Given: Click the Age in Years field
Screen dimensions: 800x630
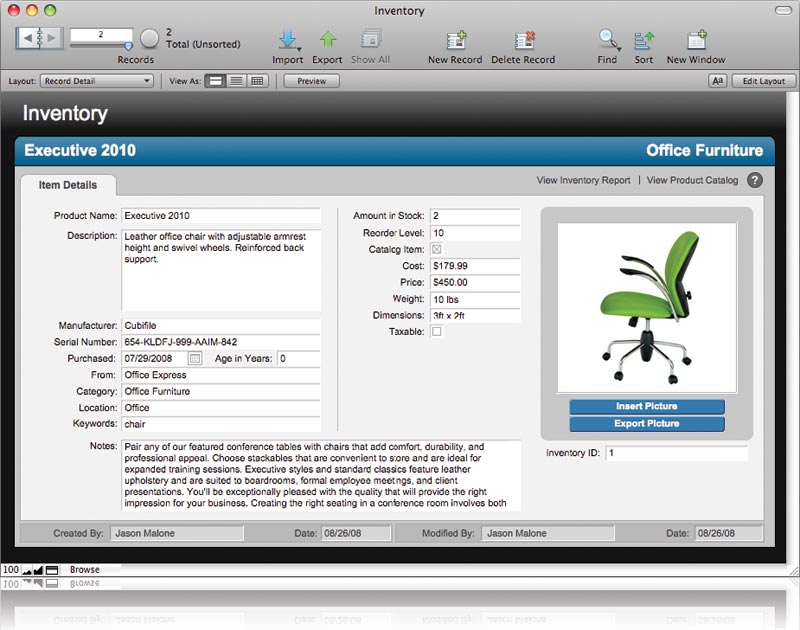Looking at the screenshot, I should [x=298, y=359].
